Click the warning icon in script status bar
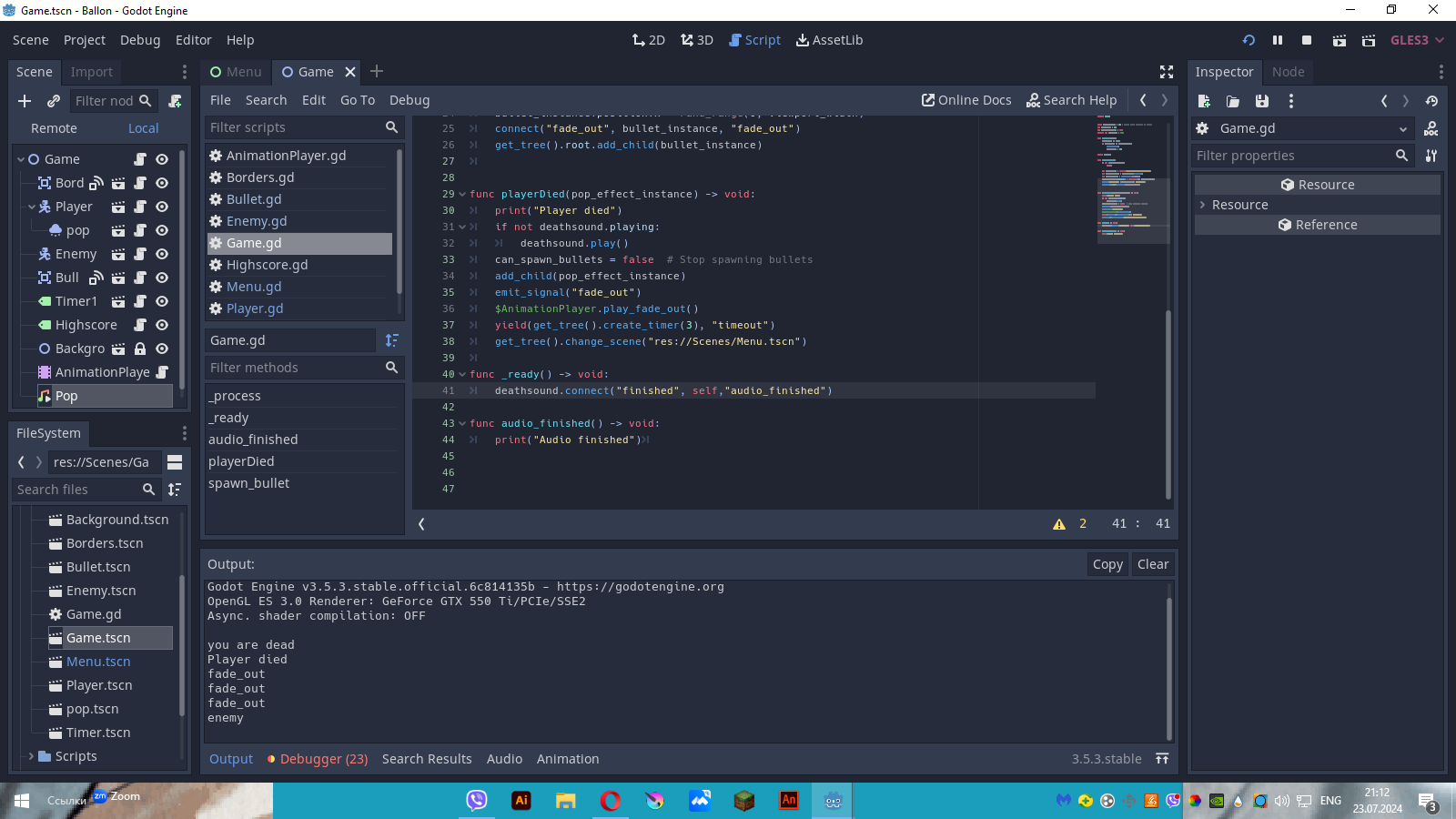The width and height of the screenshot is (1456, 819). [x=1059, y=524]
